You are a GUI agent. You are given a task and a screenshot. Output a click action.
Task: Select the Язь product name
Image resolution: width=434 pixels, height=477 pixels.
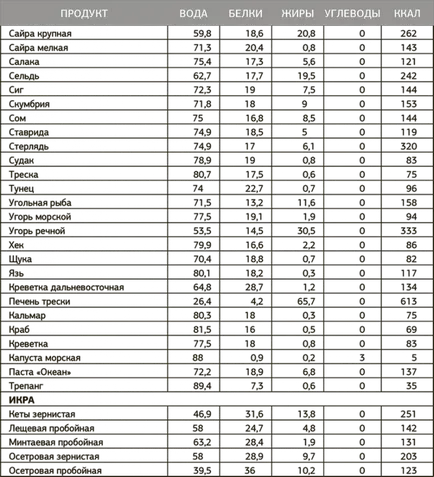(x=16, y=273)
